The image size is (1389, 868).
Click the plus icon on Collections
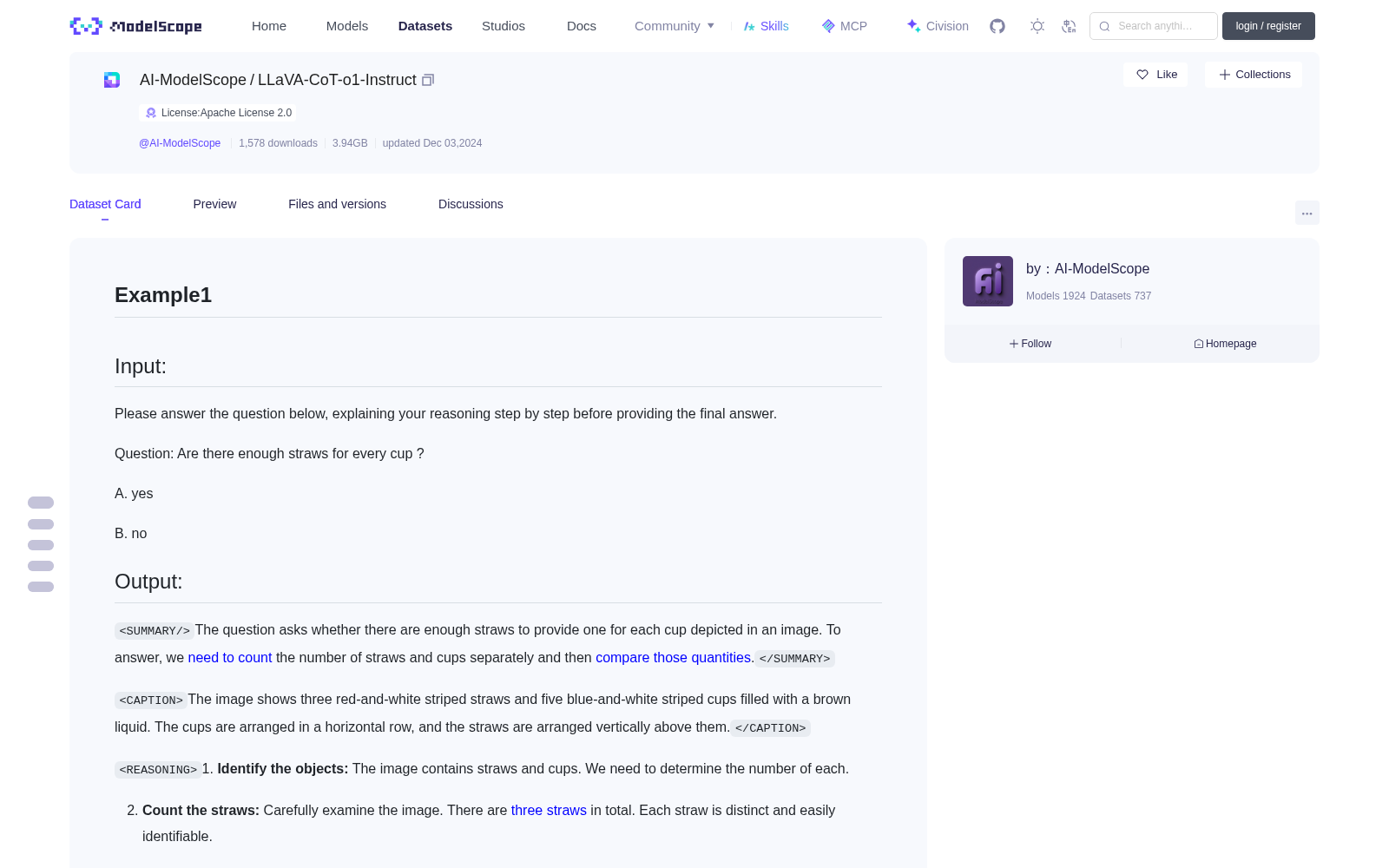pos(1225,75)
